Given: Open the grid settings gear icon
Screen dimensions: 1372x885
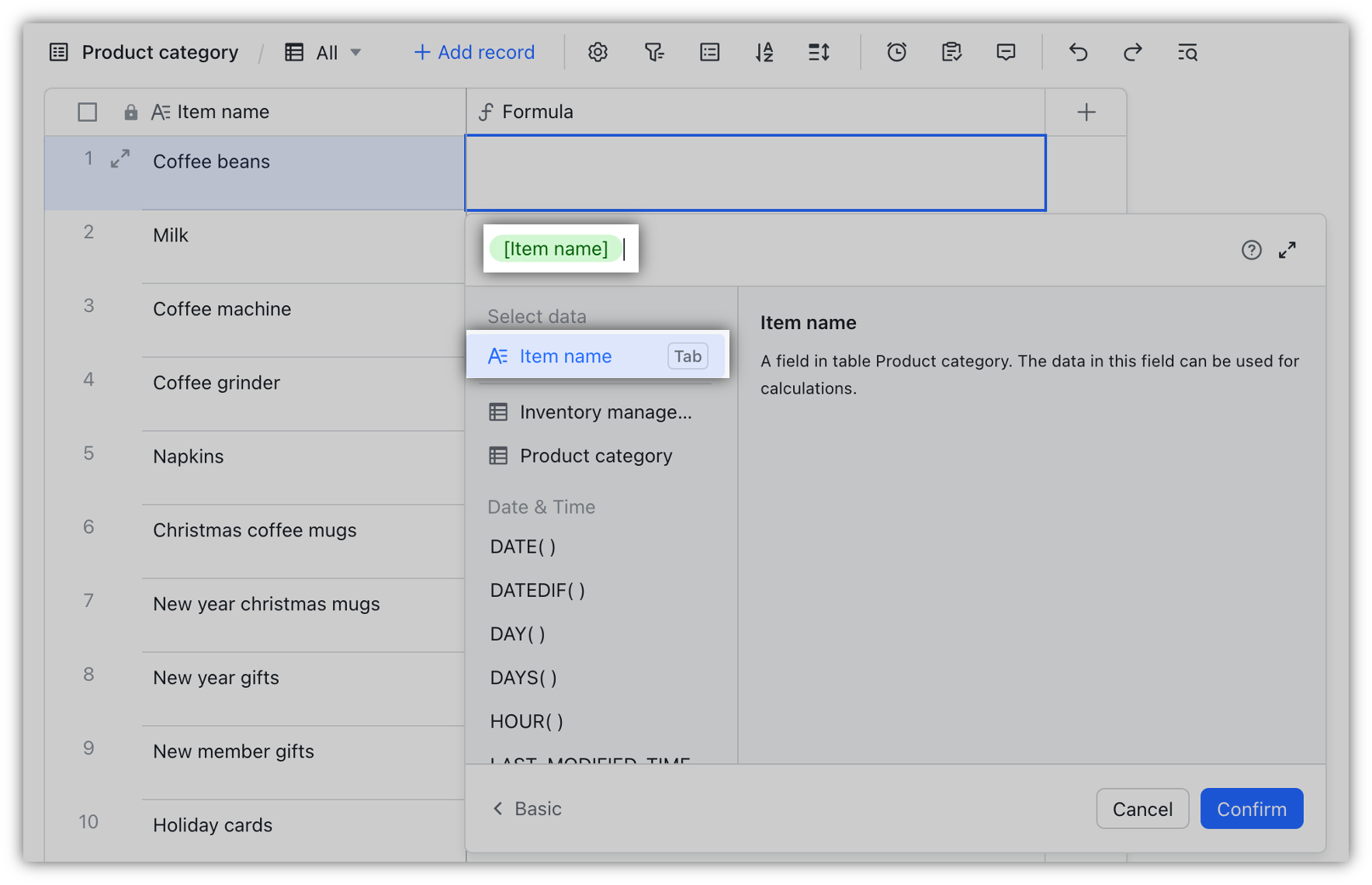Looking at the screenshot, I should click(x=598, y=52).
